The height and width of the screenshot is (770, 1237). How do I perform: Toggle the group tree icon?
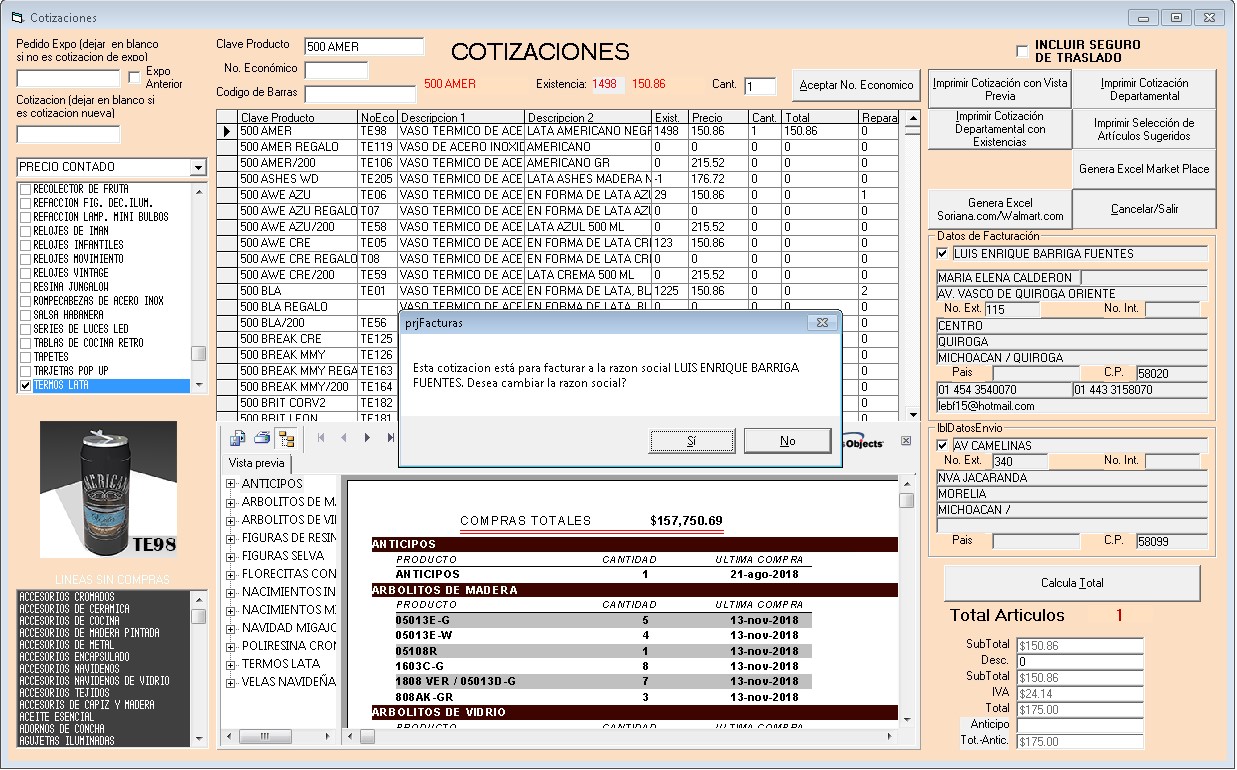point(287,438)
